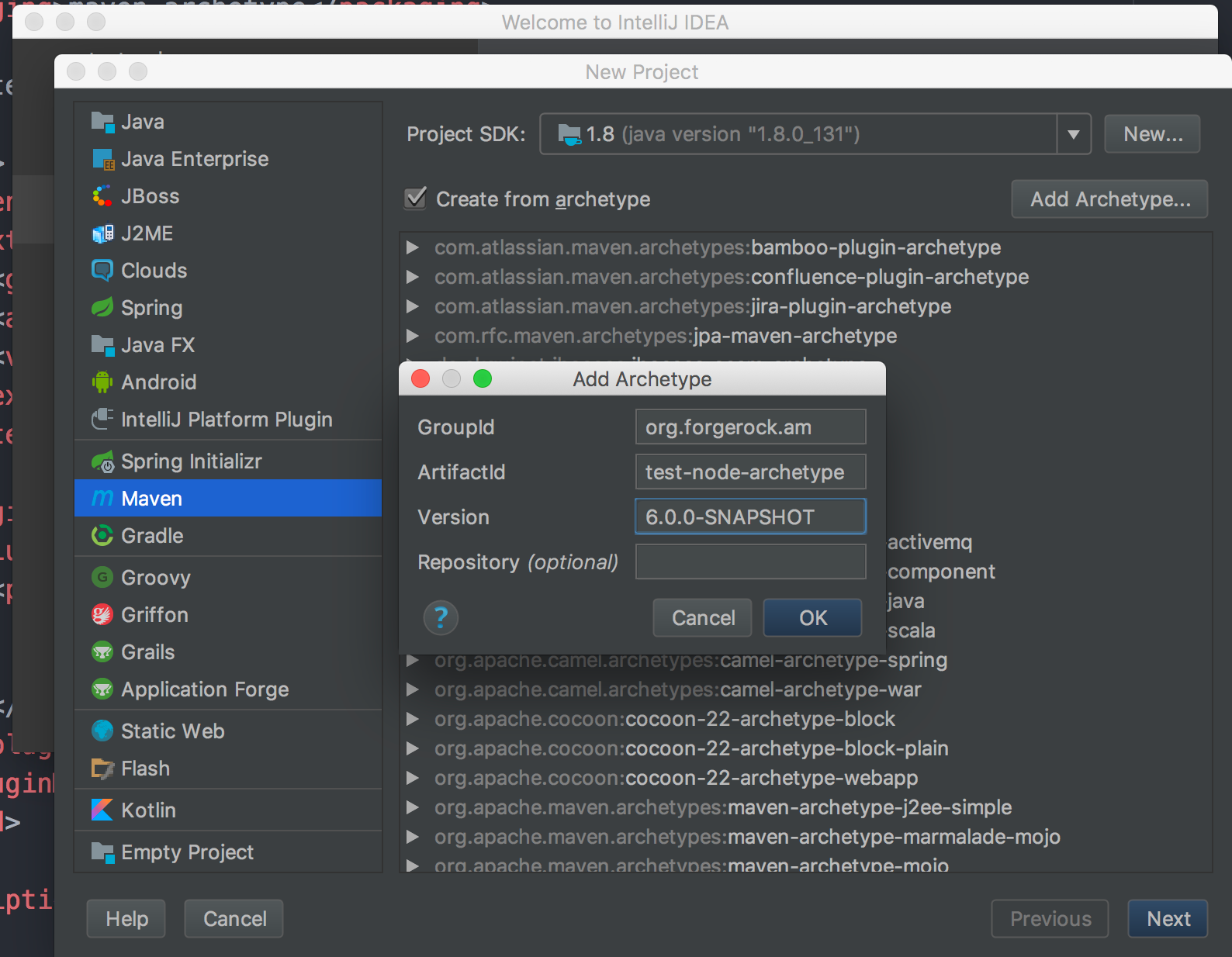The height and width of the screenshot is (957, 1232).
Task: Click the Maven m icon
Action: [x=102, y=499]
